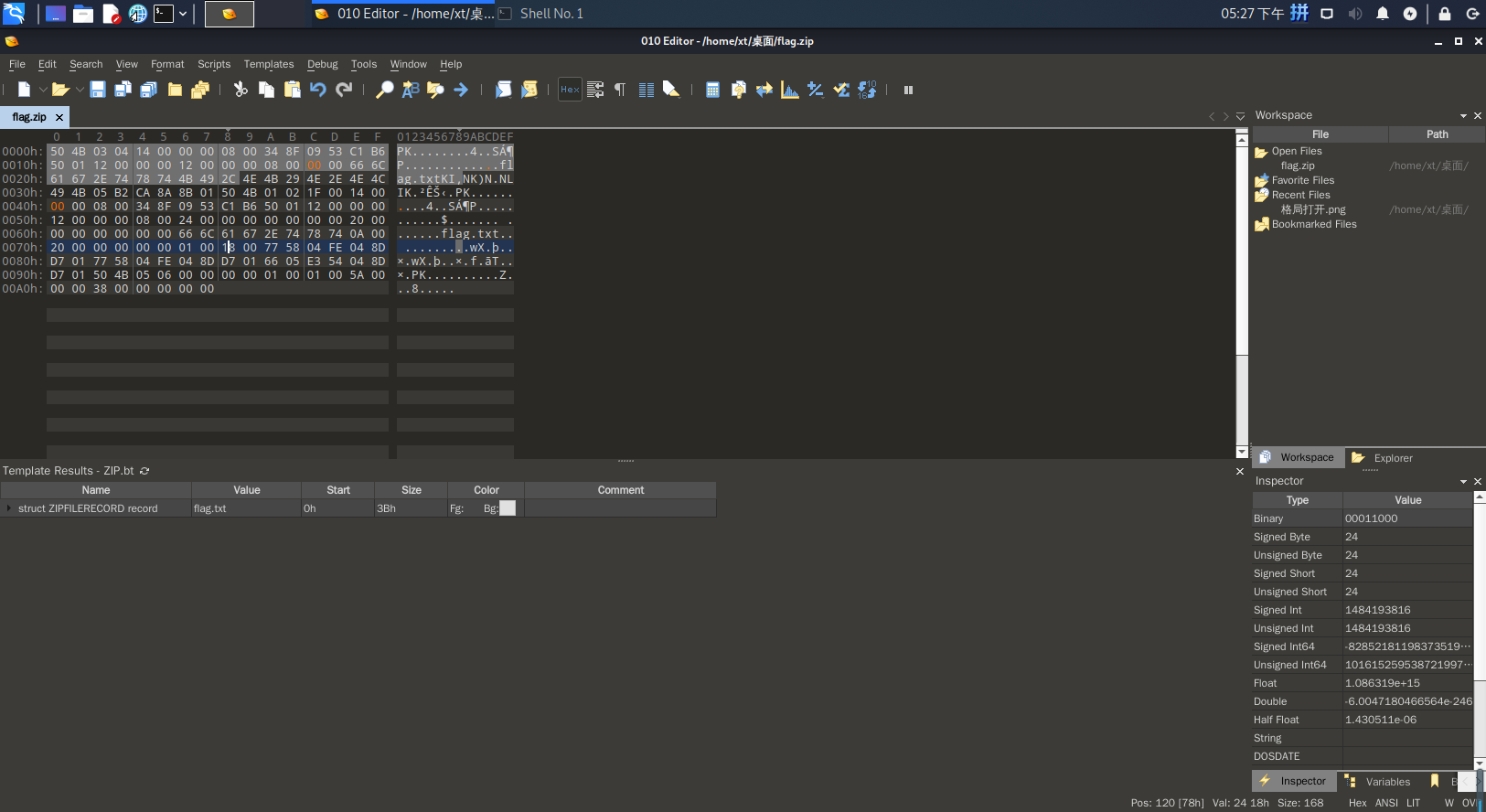Click the Highlighter icon in toolbar
The width and height of the screenshot is (1486, 812).
coord(671,90)
